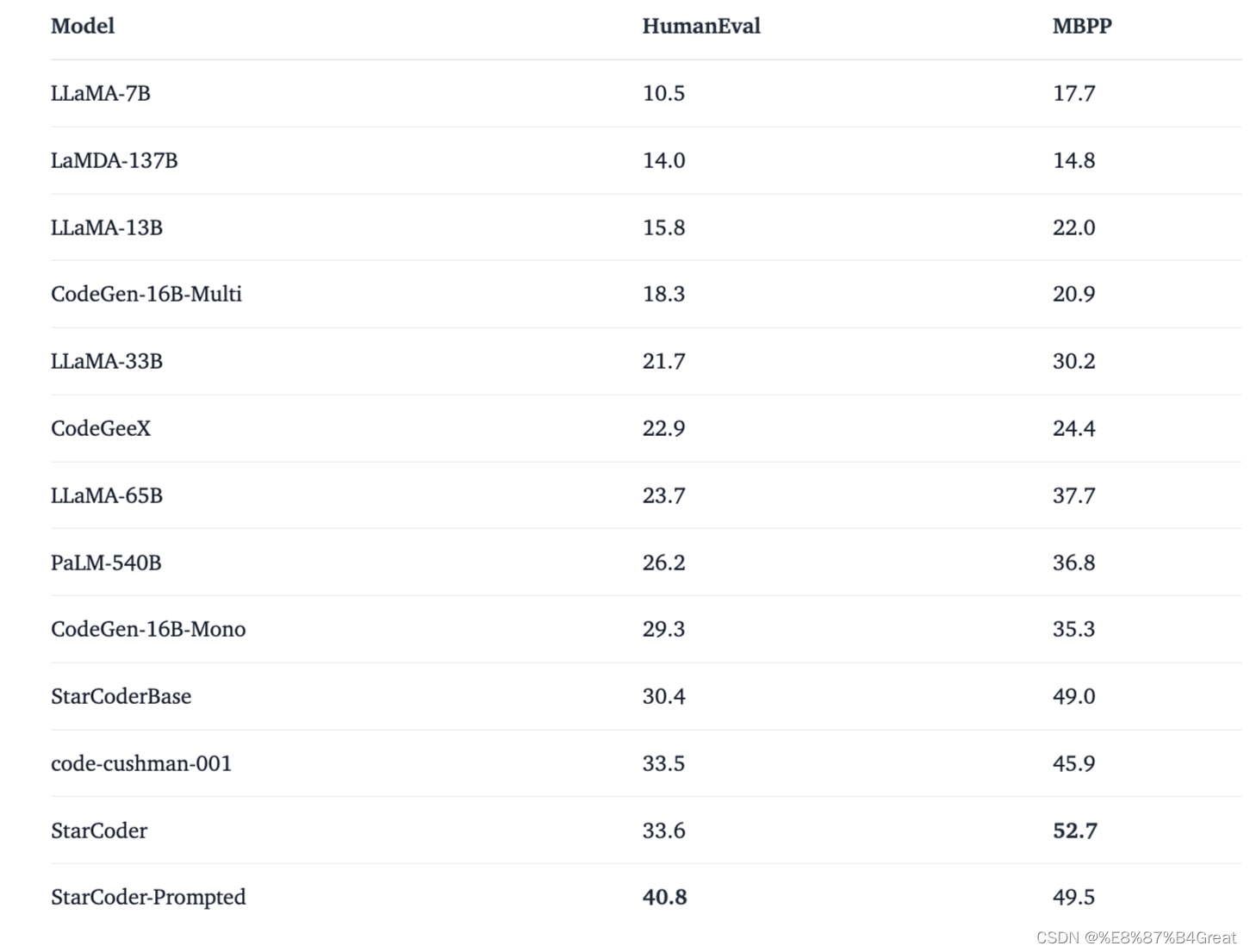Click LLaMA-33B's HumanEval value 21.7

(664, 361)
